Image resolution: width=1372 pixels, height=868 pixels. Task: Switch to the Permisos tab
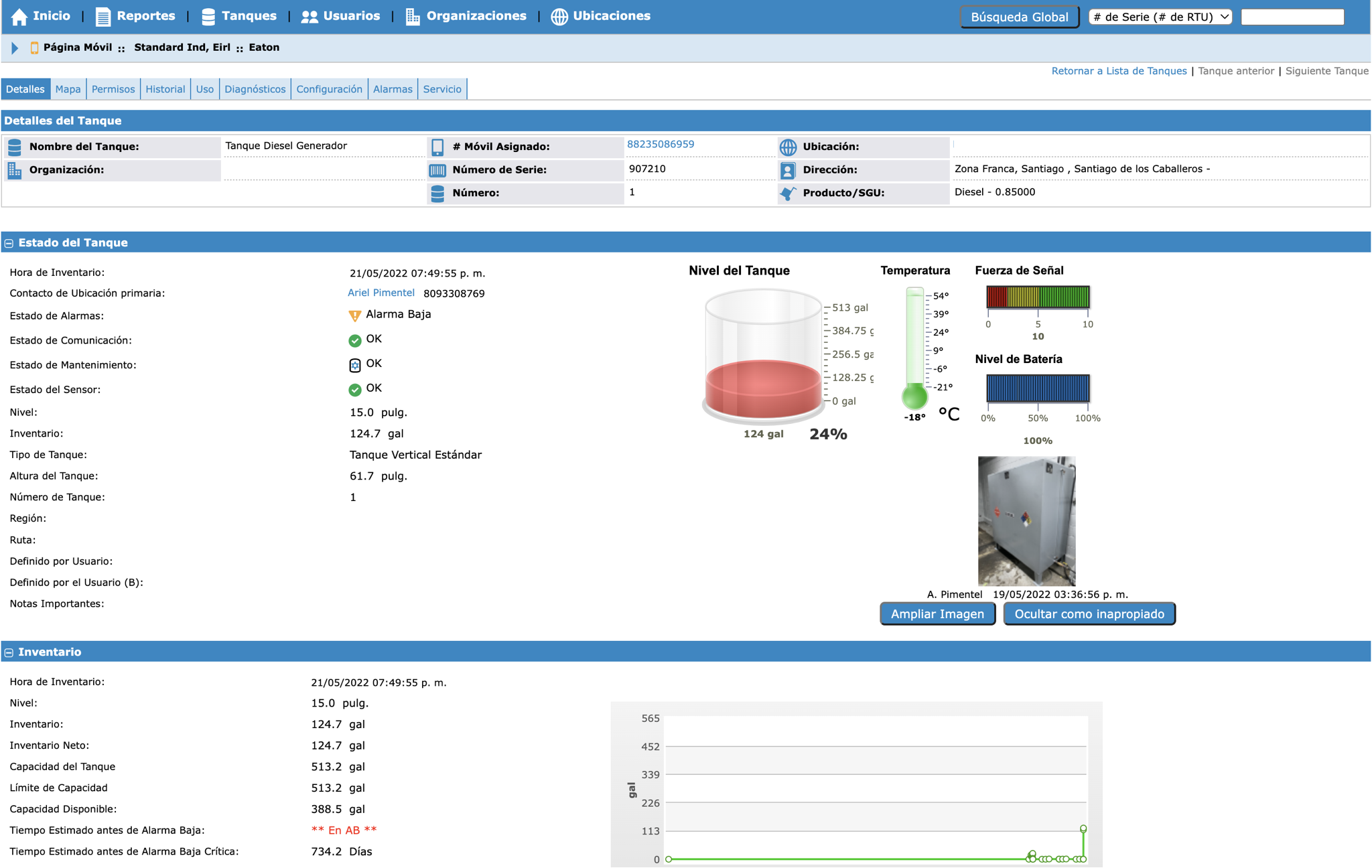[x=113, y=89]
